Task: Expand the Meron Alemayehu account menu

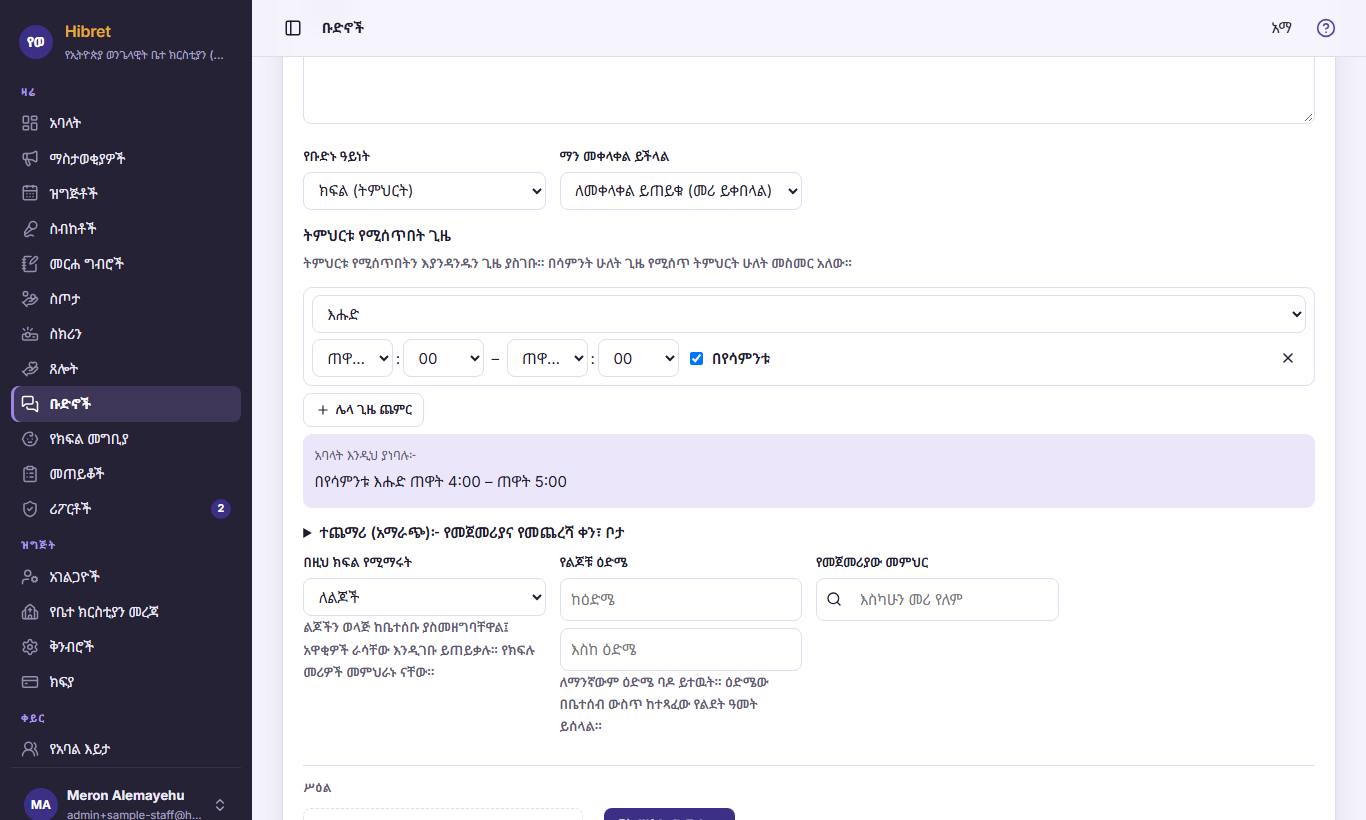Action: pyautogui.click(x=126, y=804)
